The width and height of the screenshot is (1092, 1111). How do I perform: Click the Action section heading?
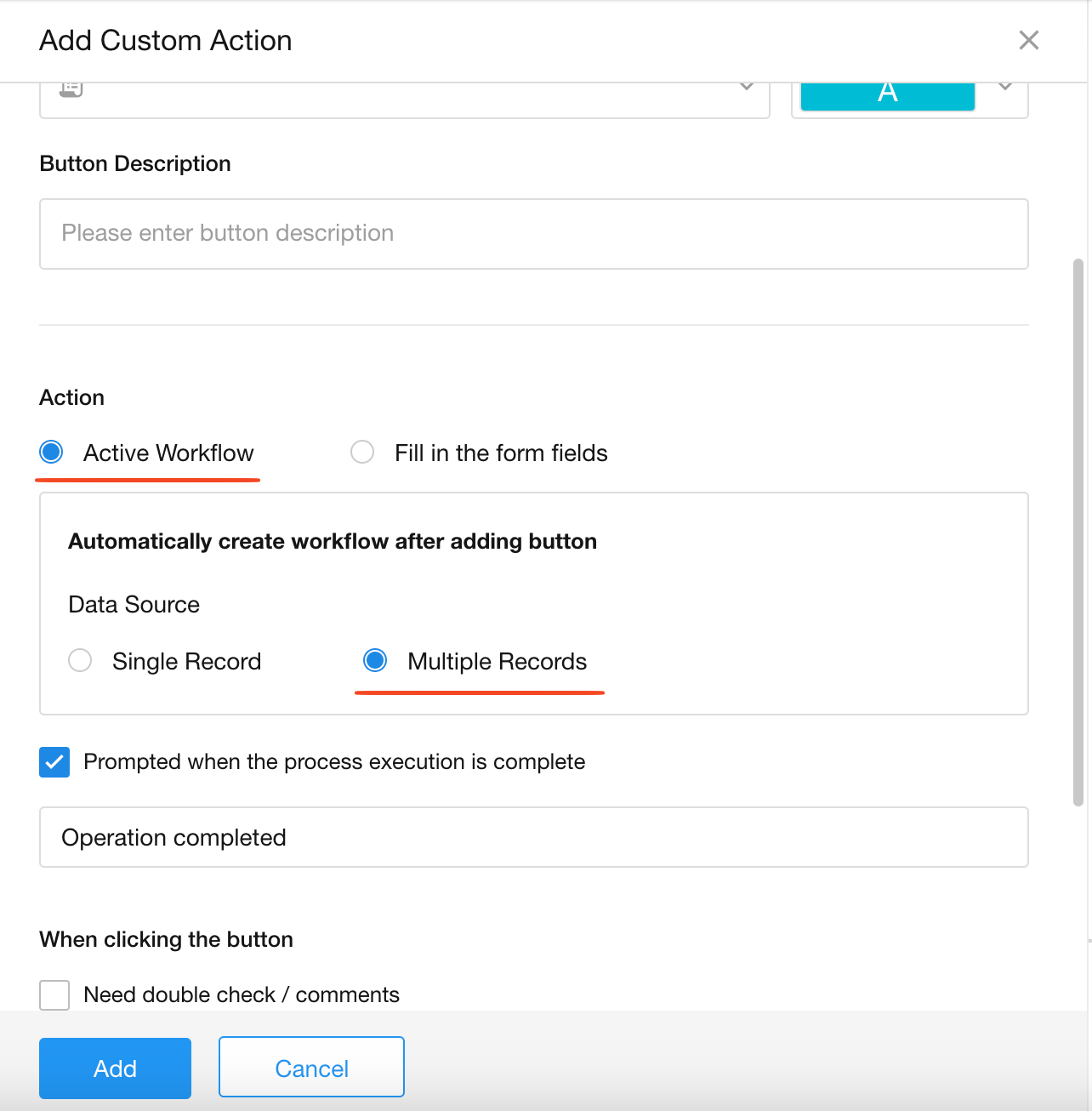pos(72,397)
